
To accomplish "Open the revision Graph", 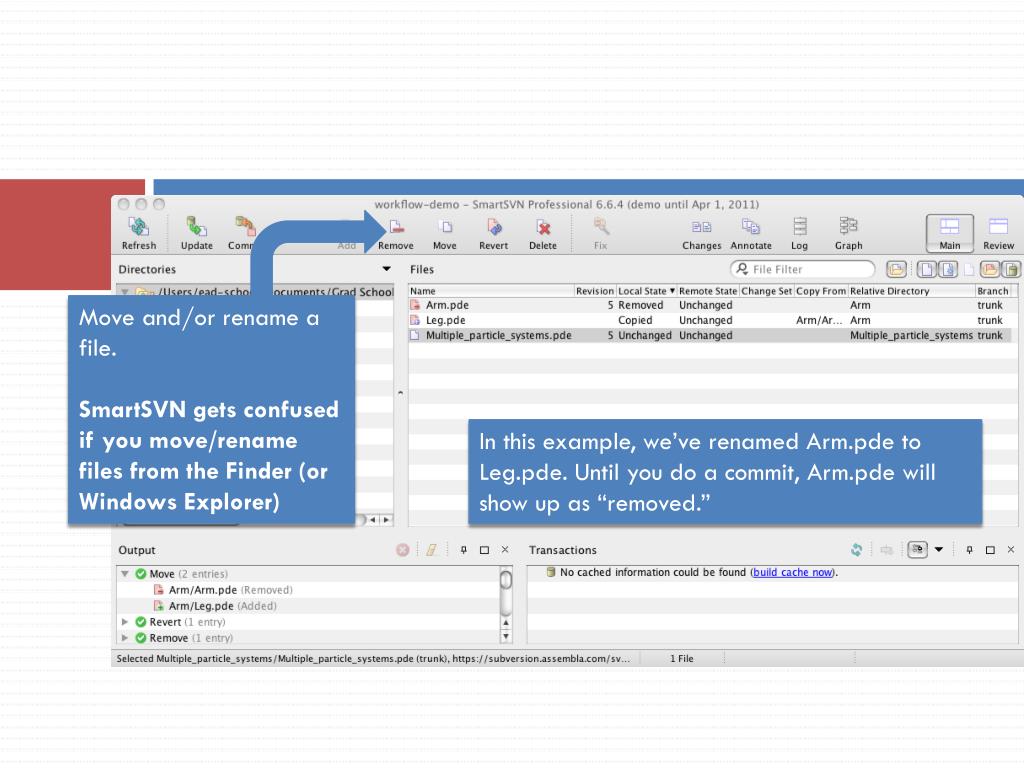I will [848, 233].
